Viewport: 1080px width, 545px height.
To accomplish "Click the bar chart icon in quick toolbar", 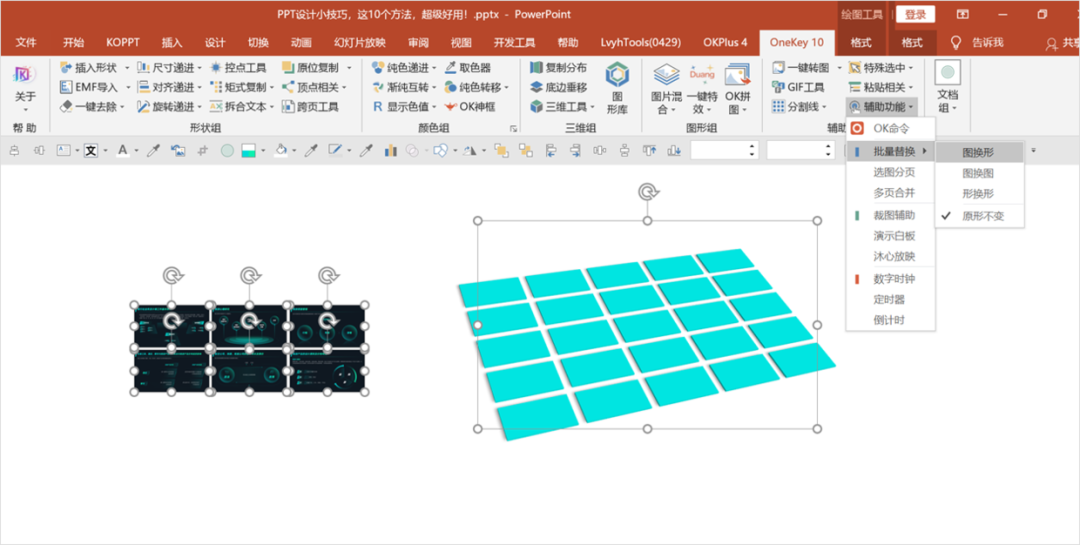I will click(391, 150).
